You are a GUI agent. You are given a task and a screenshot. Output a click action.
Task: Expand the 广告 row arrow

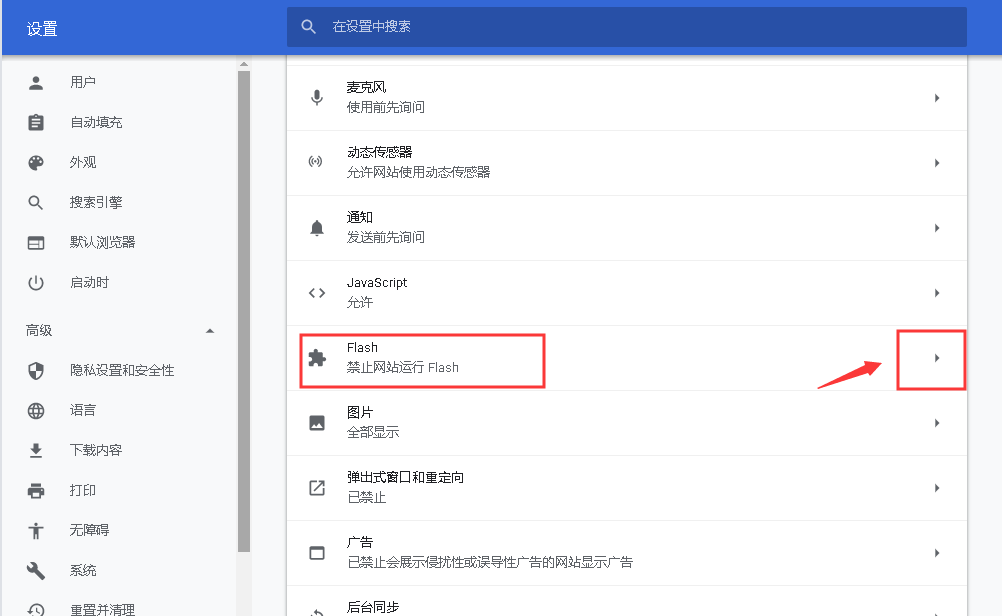coord(937,553)
